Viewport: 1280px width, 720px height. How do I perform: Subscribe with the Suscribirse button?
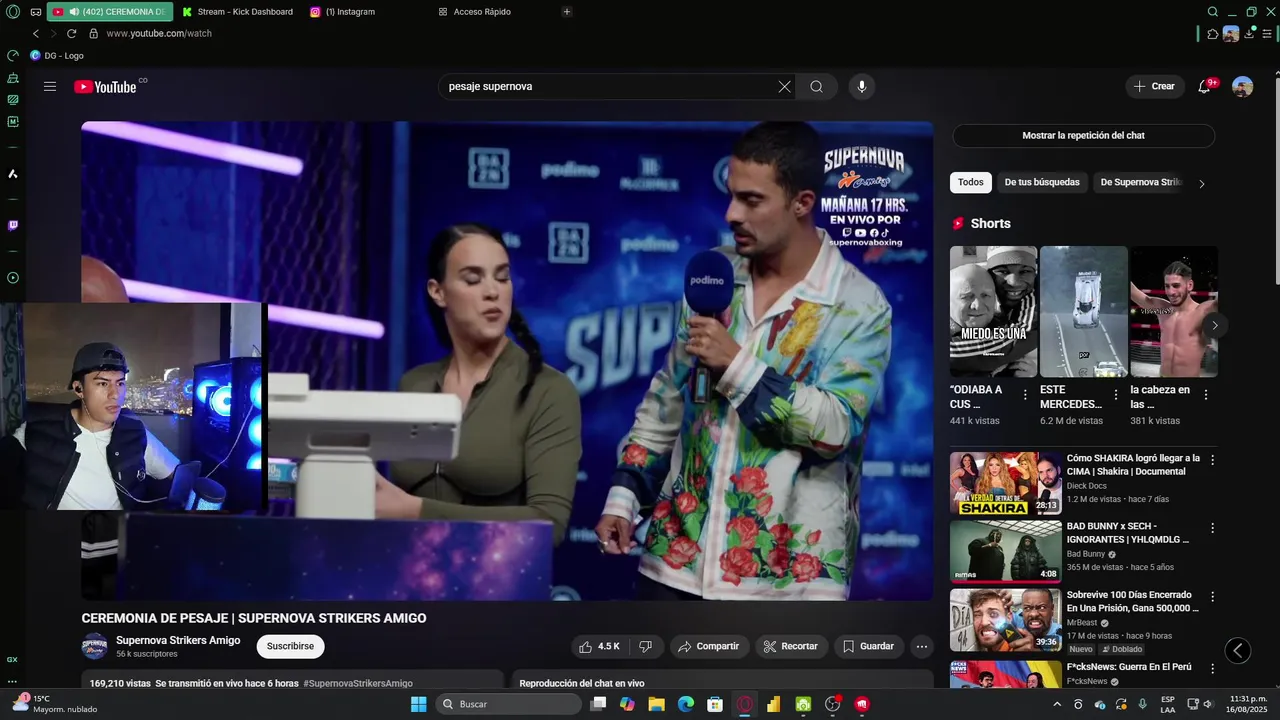pyautogui.click(x=290, y=646)
